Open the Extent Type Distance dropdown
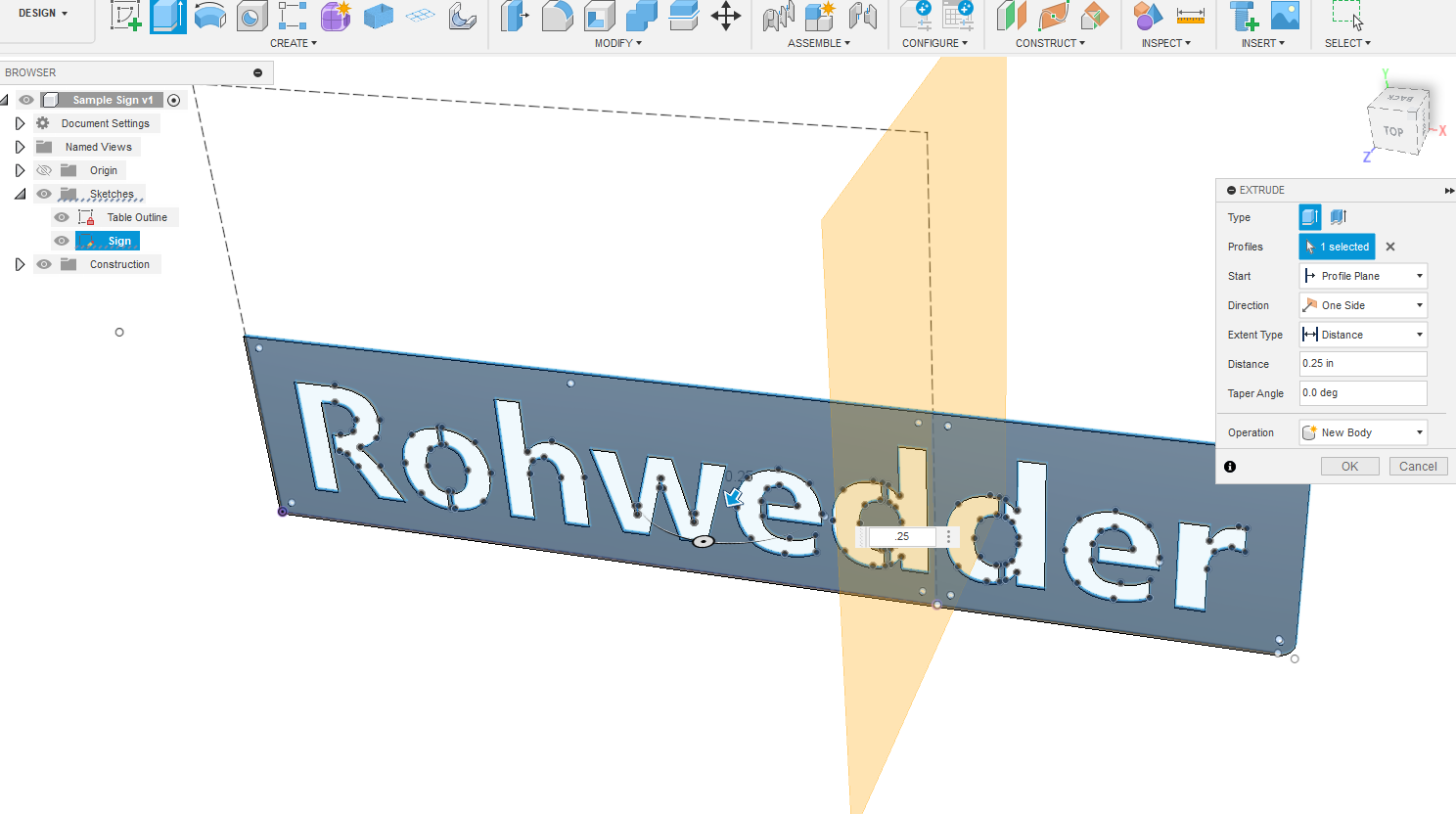This screenshot has height=814, width=1456. [x=1363, y=335]
